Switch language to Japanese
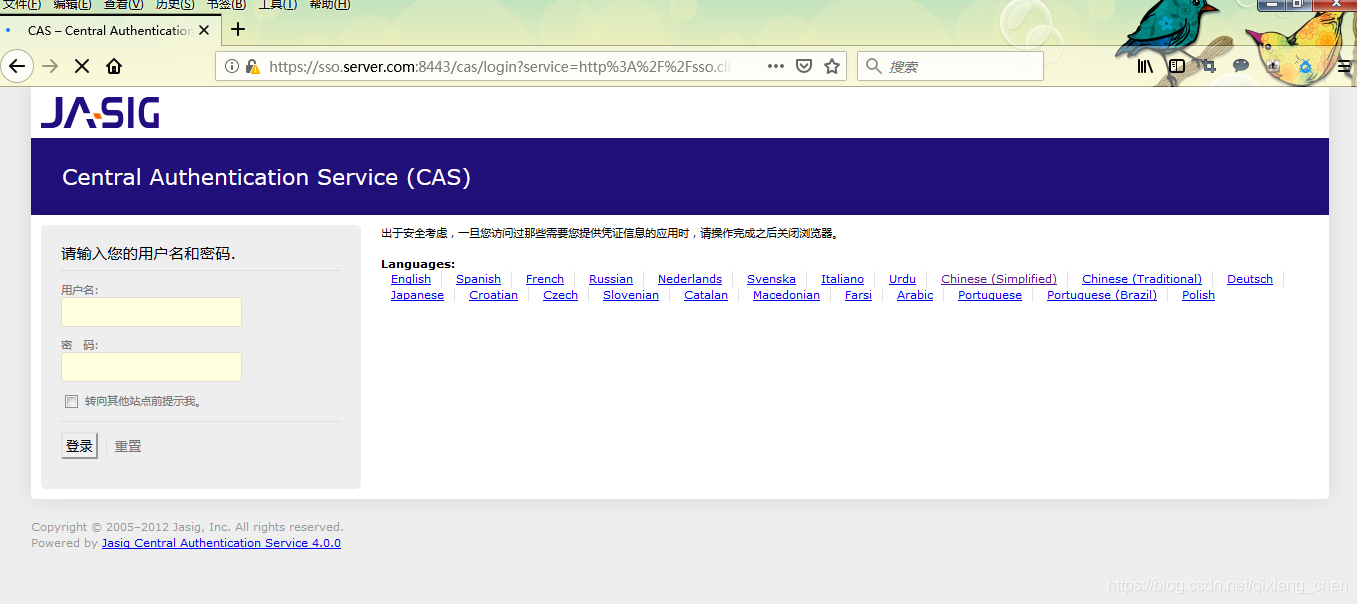Viewport: 1357px width, 604px height. tap(417, 295)
